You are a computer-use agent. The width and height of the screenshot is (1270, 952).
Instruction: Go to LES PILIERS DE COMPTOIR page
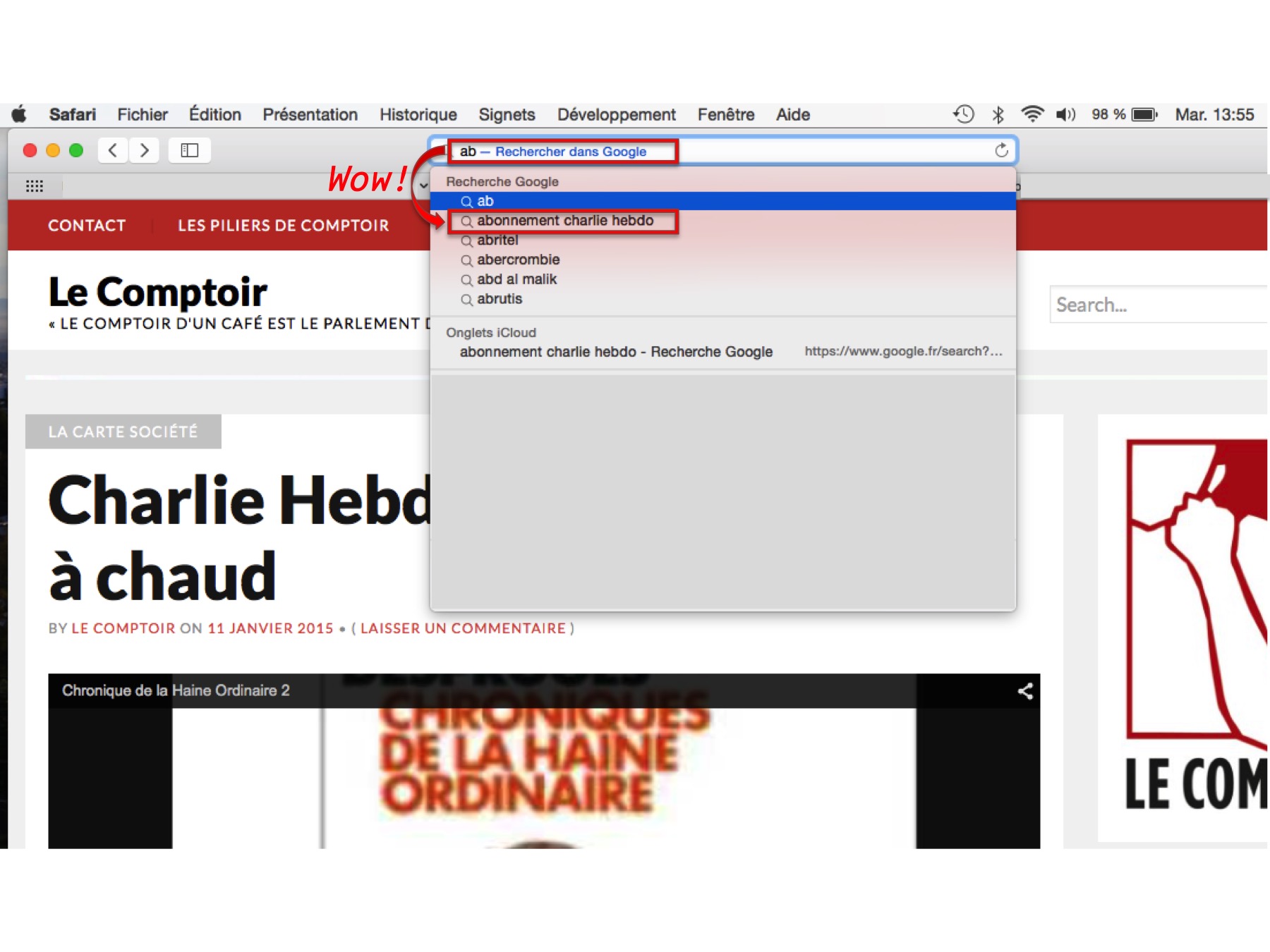click(283, 226)
